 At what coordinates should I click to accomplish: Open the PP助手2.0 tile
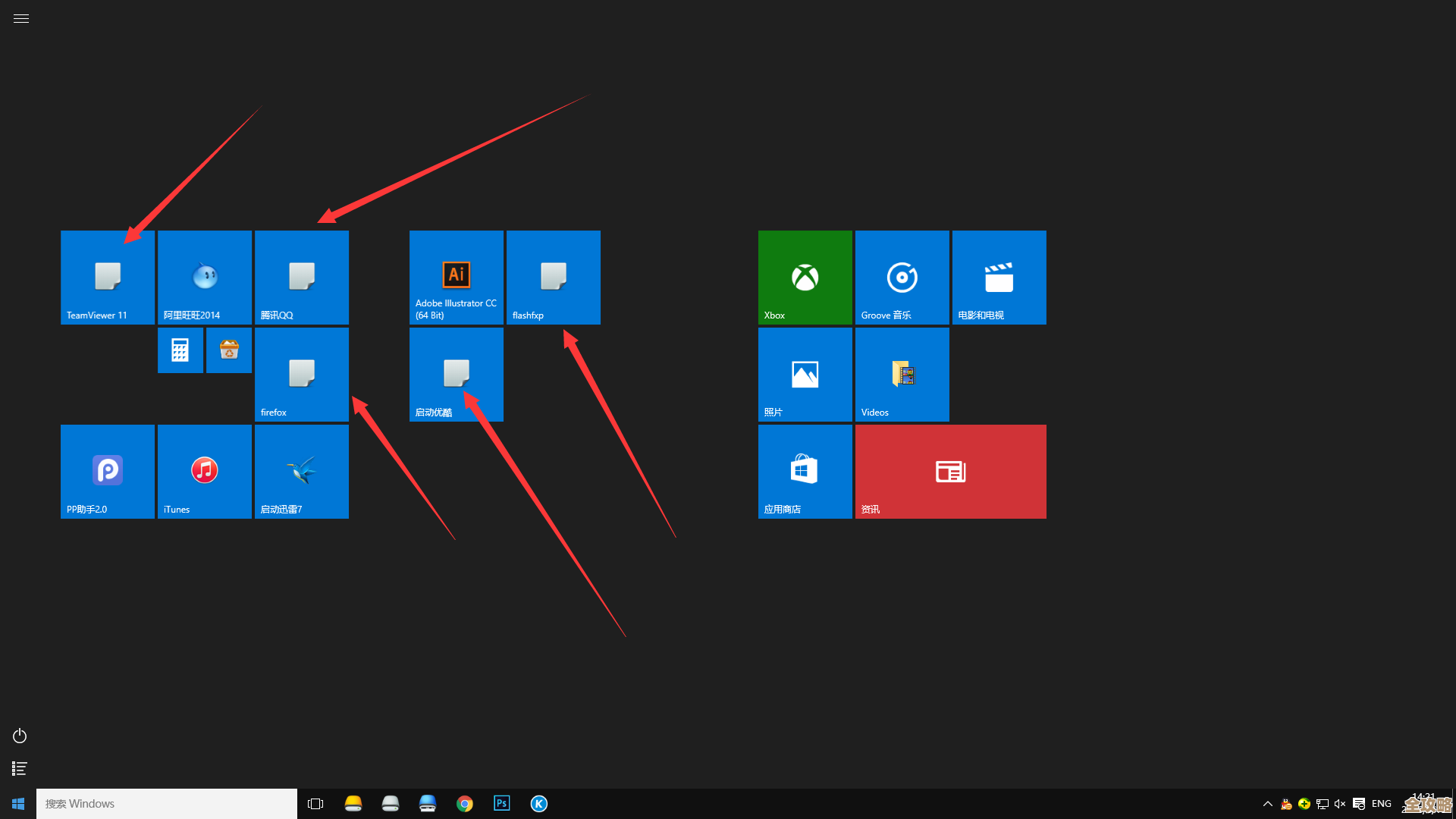[108, 472]
